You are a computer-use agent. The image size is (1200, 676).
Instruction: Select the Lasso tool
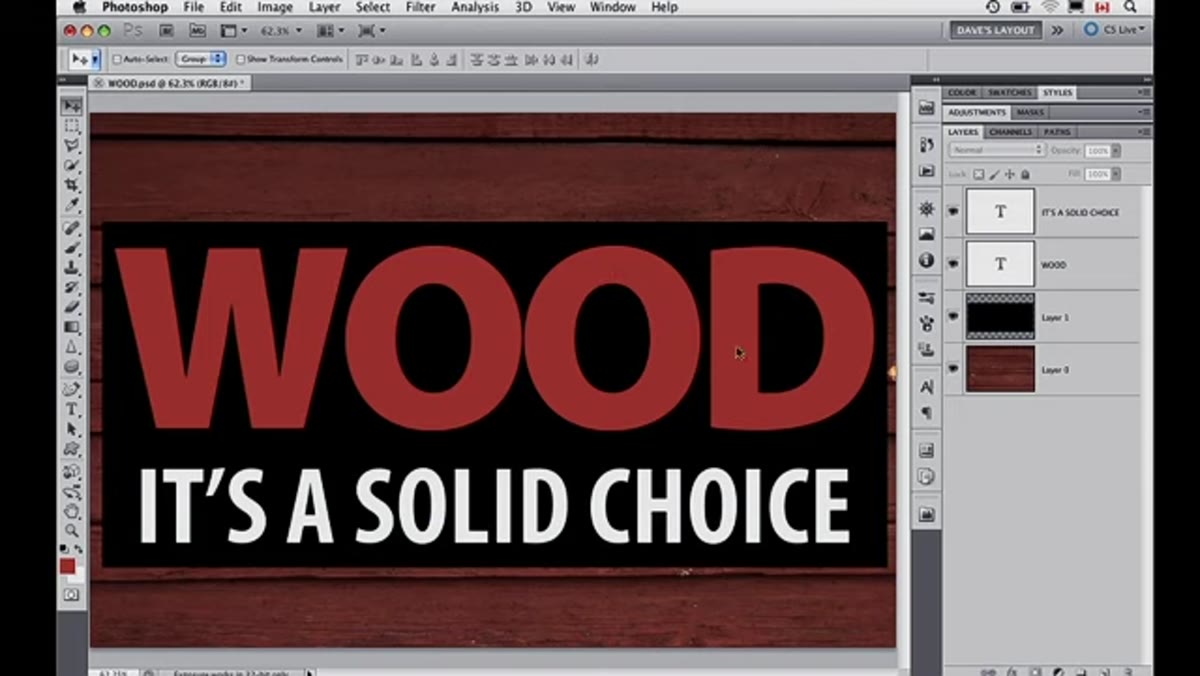coord(72,145)
